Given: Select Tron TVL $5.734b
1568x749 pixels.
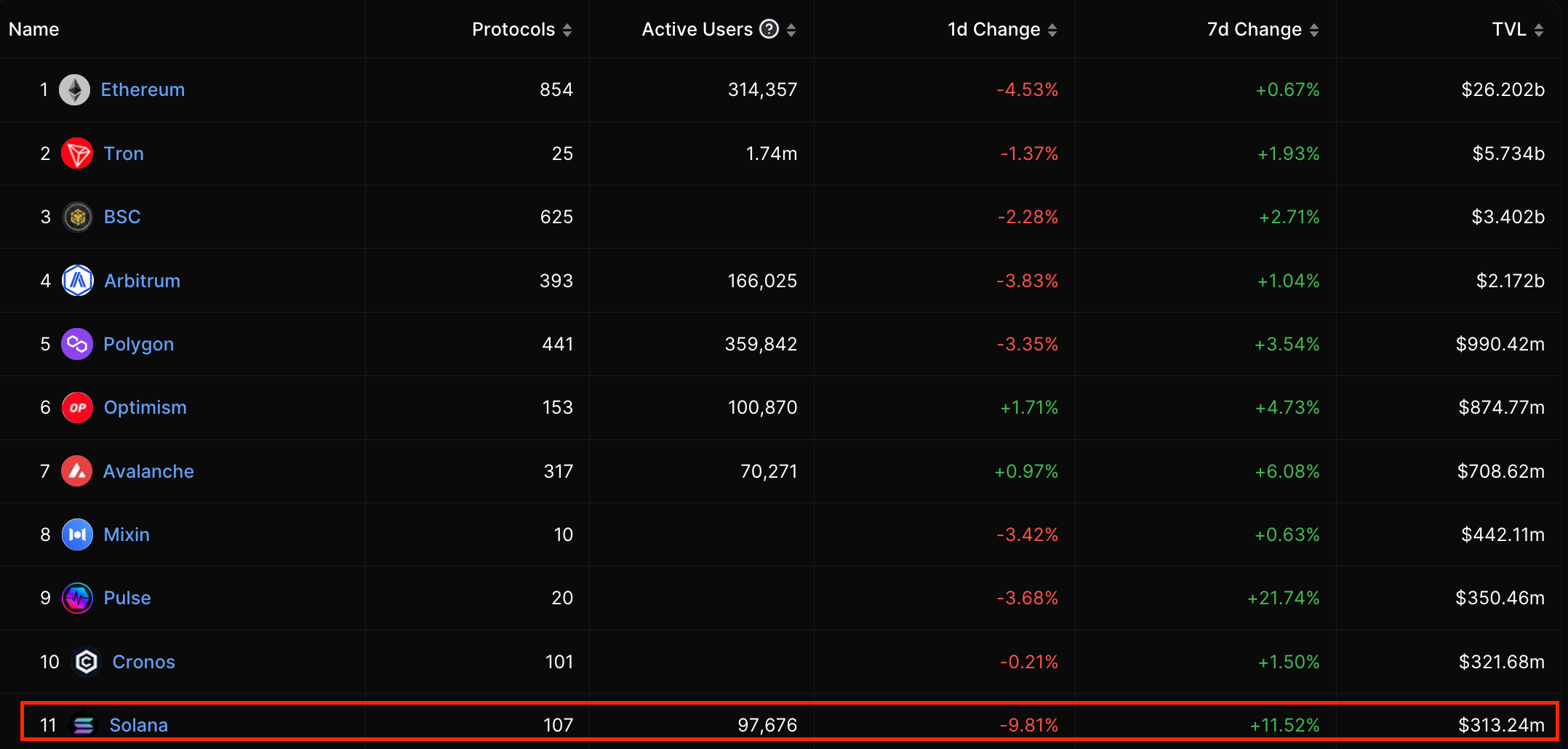Looking at the screenshot, I should [x=1508, y=153].
